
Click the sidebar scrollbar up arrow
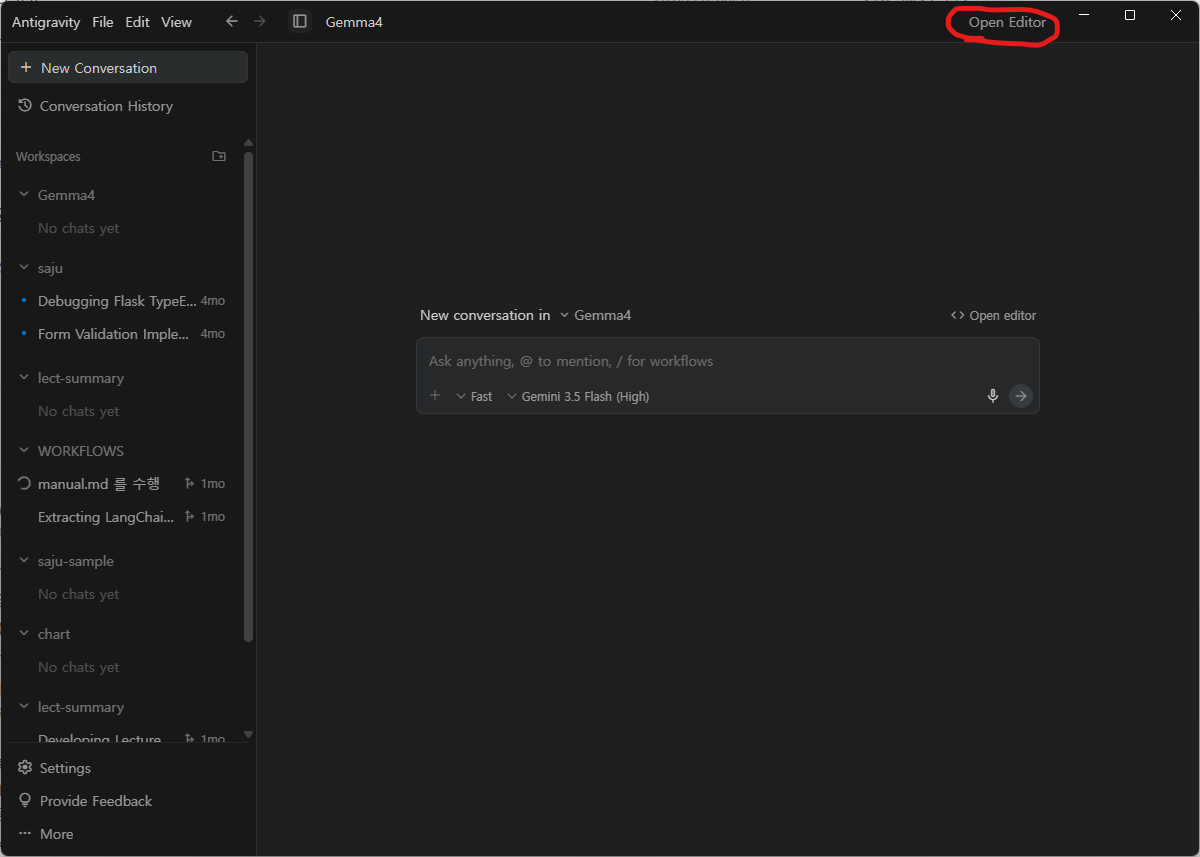(248, 143)
